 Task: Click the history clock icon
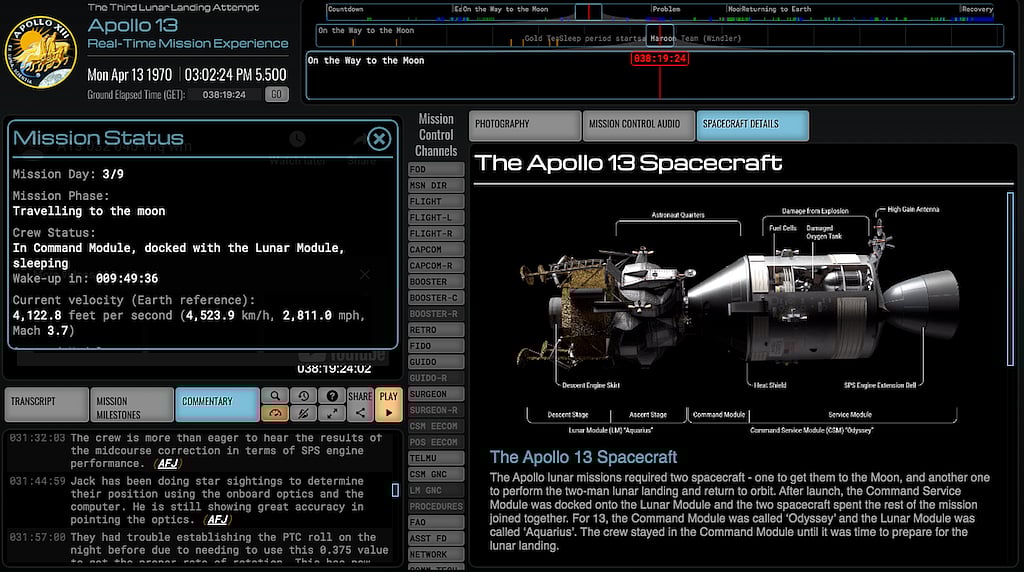pyautogui.click(x=304, y=396)
